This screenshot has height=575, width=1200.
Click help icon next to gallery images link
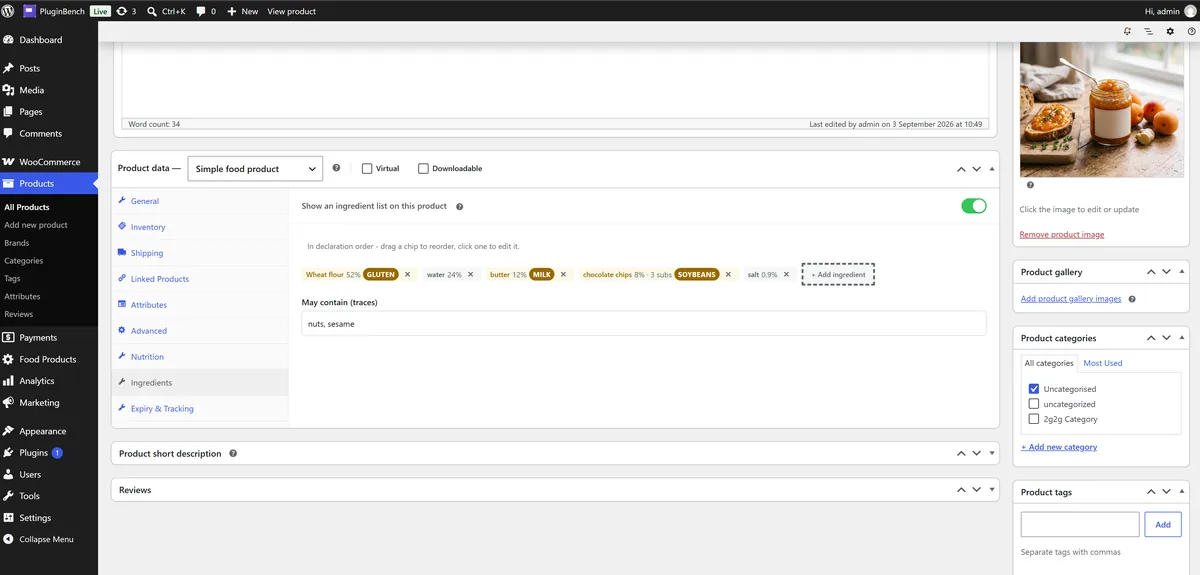point(1132,299)
